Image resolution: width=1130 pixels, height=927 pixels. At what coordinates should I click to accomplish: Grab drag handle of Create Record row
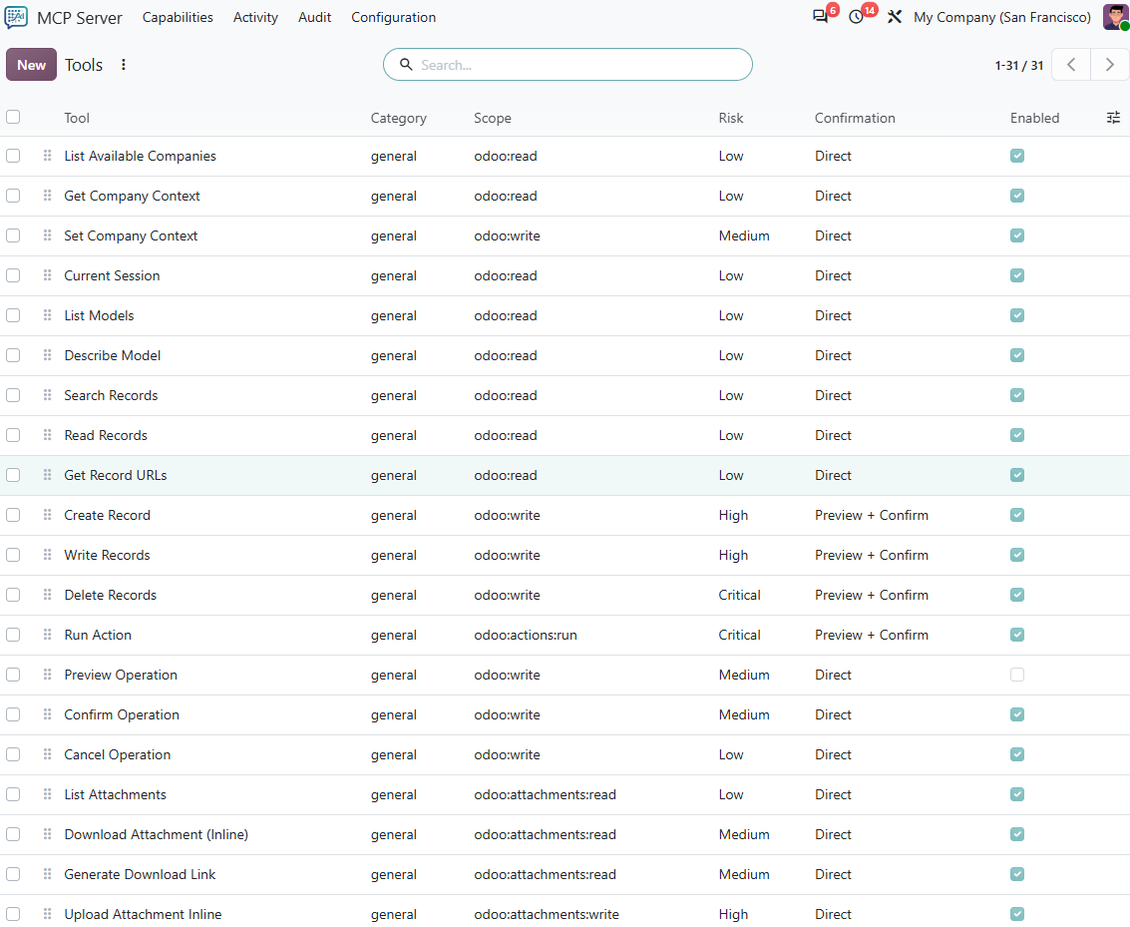click(48, 515)
